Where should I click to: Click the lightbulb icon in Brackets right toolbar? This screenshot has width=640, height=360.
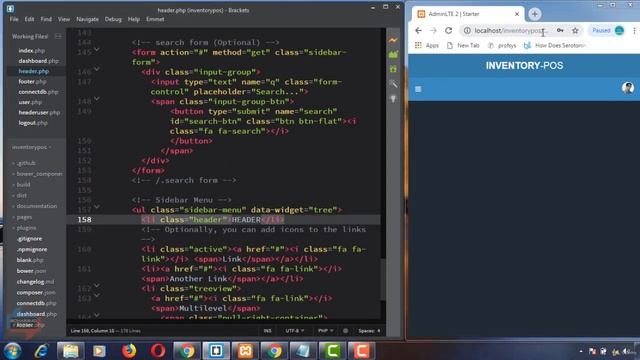tap(393, 99)
